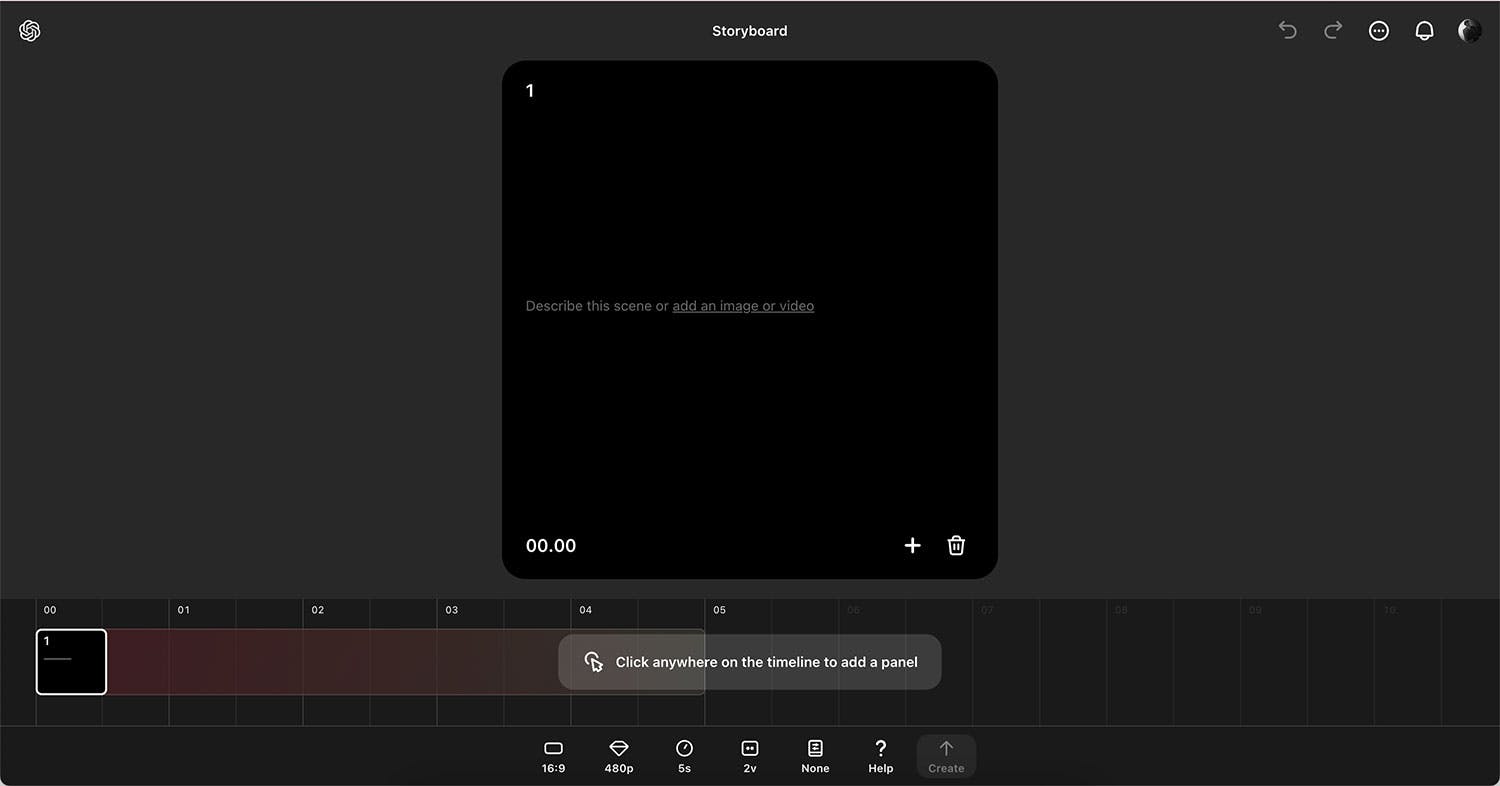1500x786 pixels.
Task: Open Help from the bottom toolbar
Action: coord(880,755)
